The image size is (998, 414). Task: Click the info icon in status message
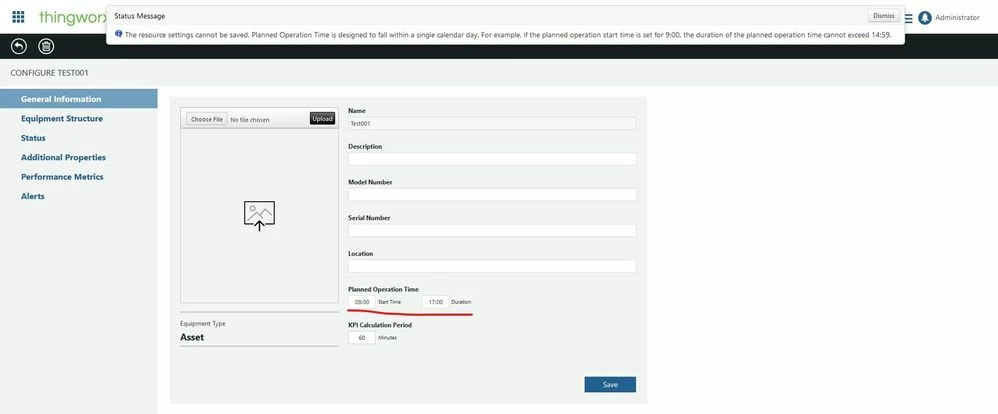click(118, 34)
